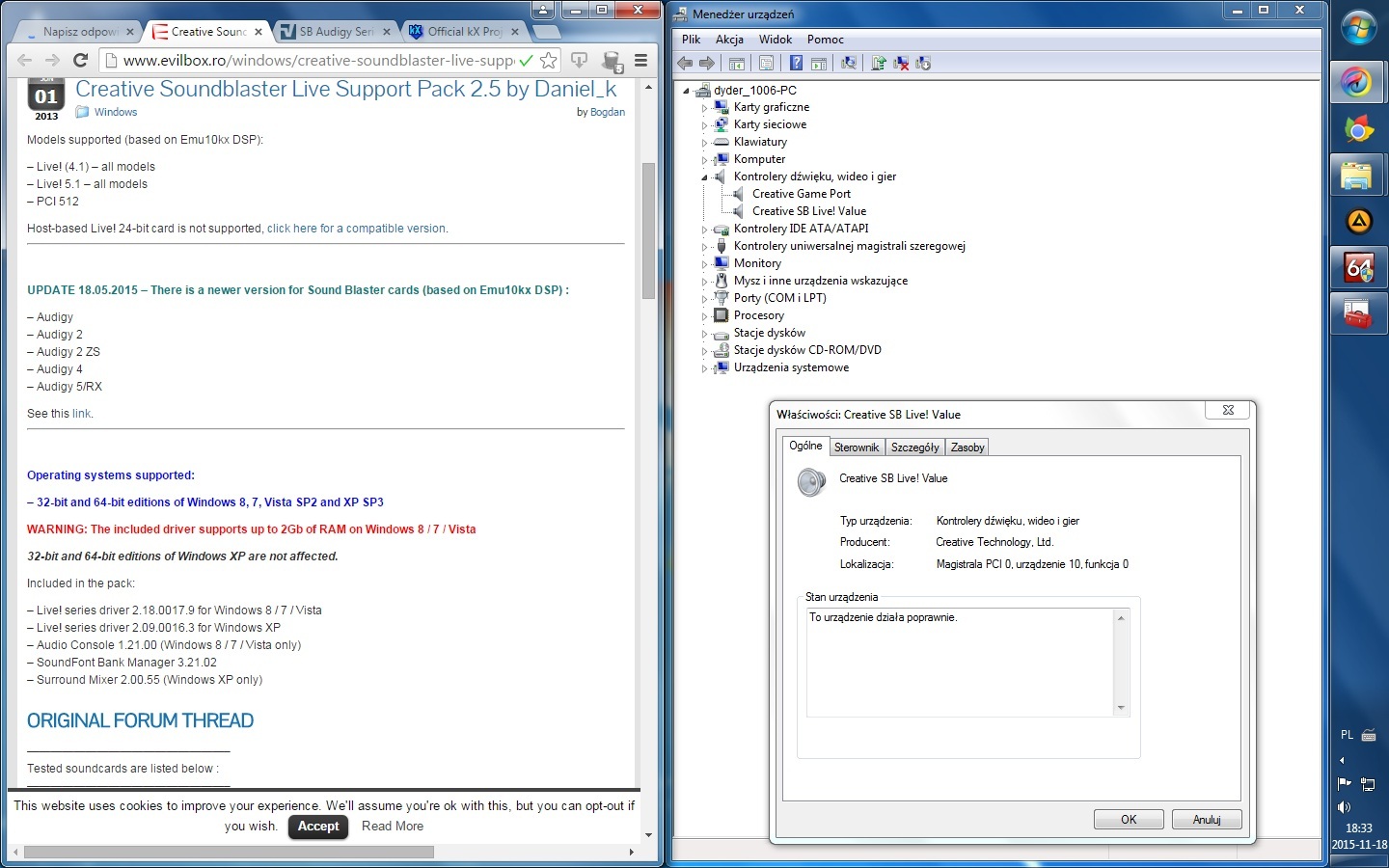Toggle console tree pane toolbar icon
The image size is (1389, 868).
click(x=737, y=64)
